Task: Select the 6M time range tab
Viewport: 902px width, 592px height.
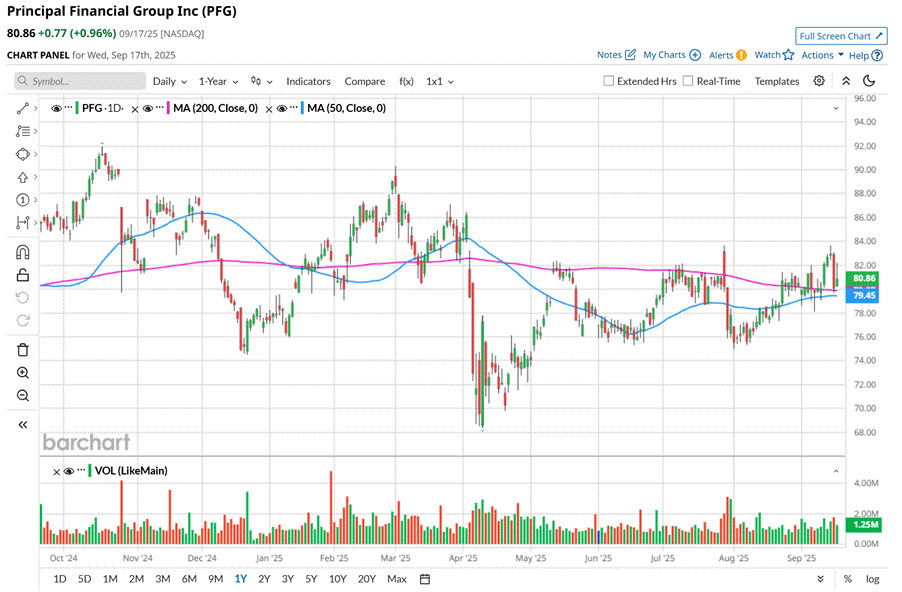Action: click(189, 579)
